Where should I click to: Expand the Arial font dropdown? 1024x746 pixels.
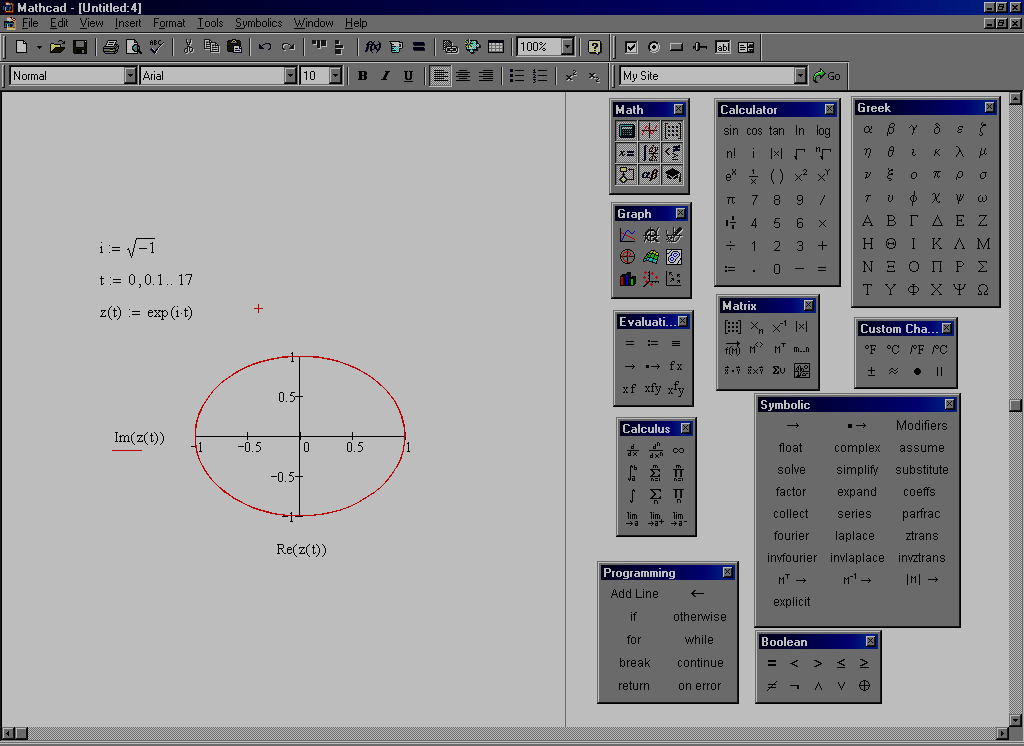(290, 76)
